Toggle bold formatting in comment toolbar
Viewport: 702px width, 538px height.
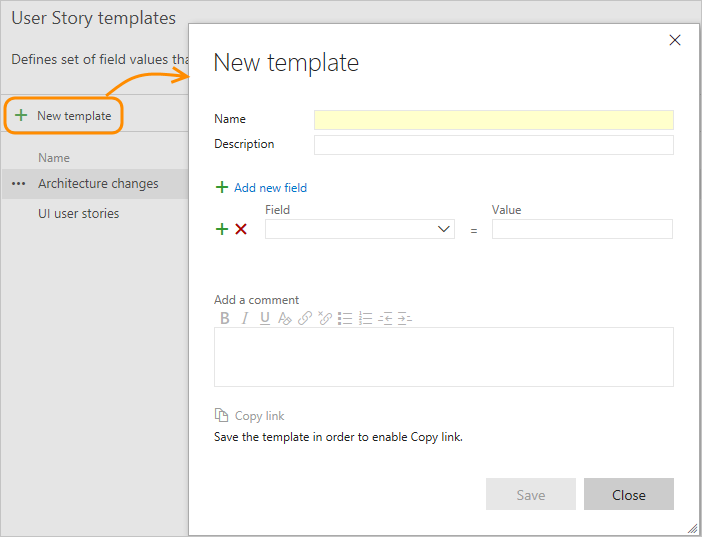pos(225,318)
